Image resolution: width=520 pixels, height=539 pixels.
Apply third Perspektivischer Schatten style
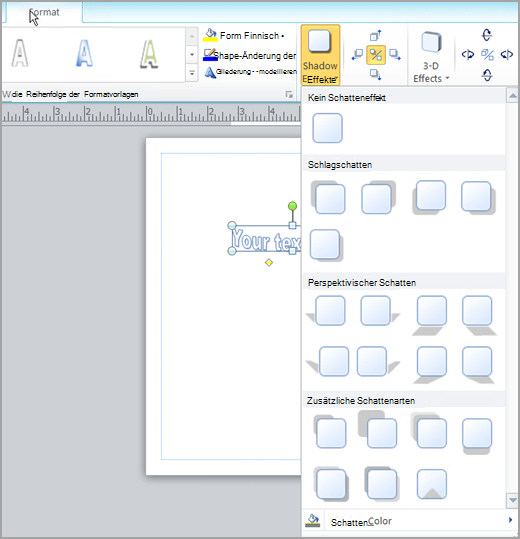[x=430, y=315]
